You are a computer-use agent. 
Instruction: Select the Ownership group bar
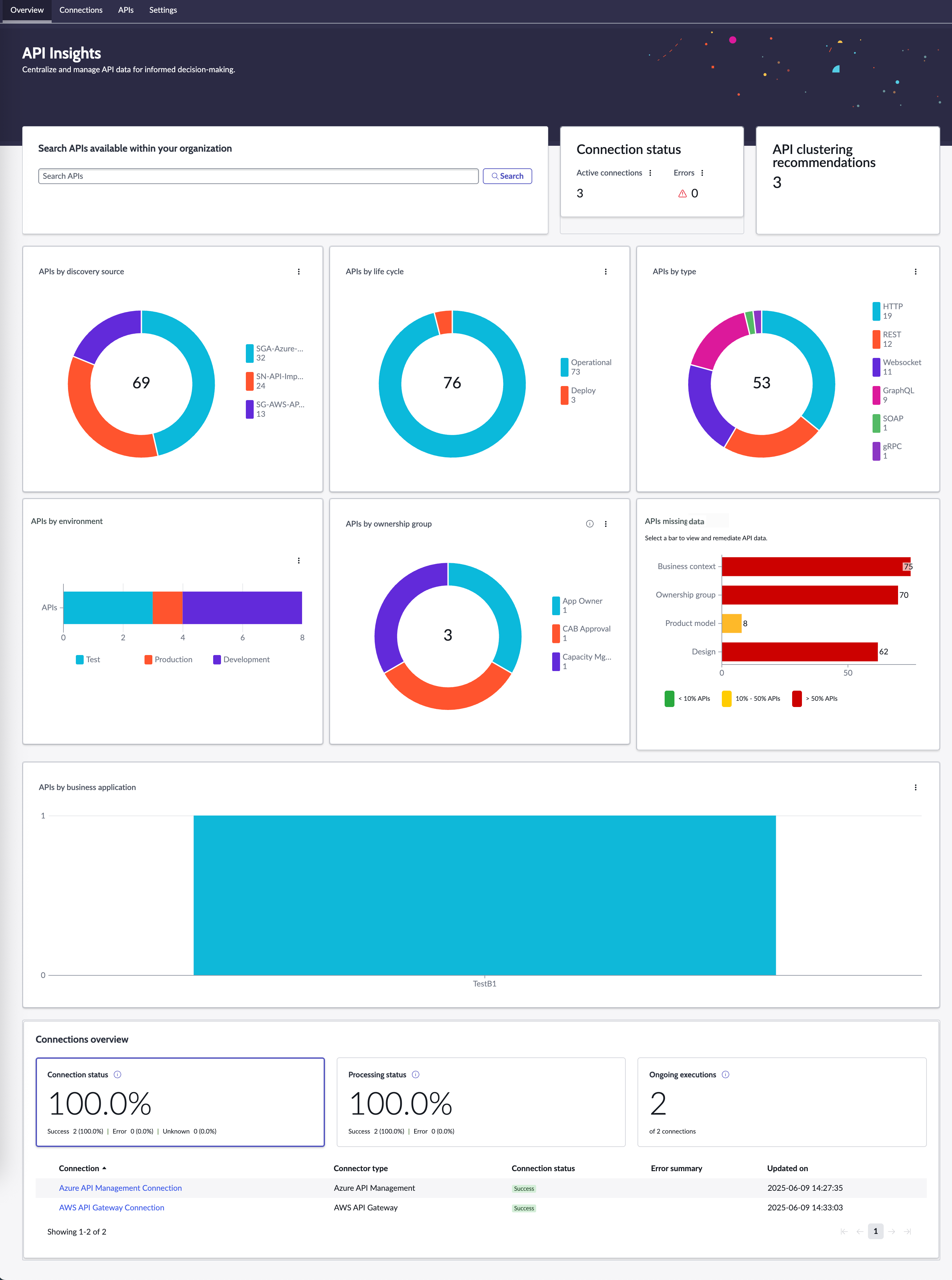810,595
